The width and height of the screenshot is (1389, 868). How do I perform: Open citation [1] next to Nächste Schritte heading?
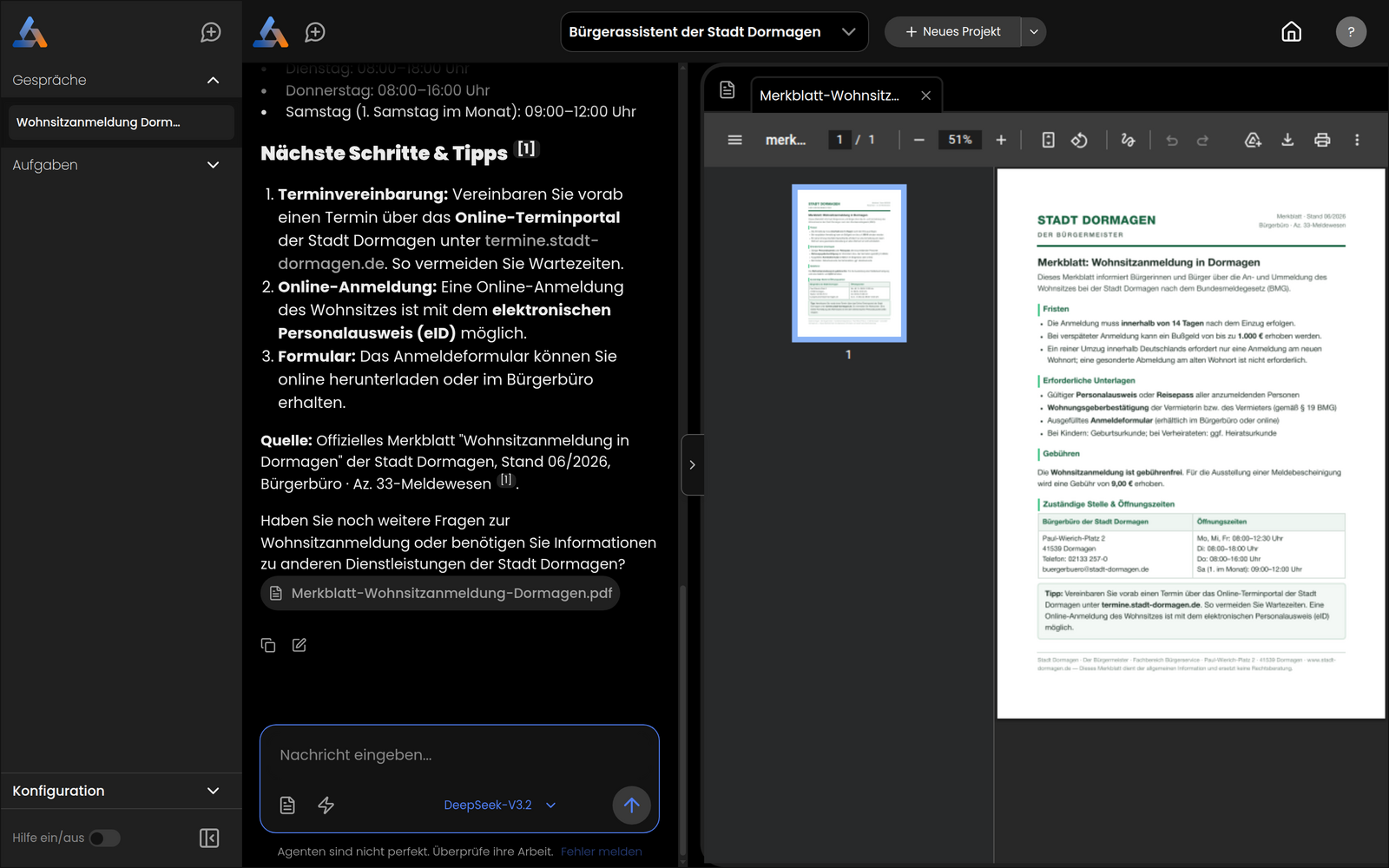527,148
